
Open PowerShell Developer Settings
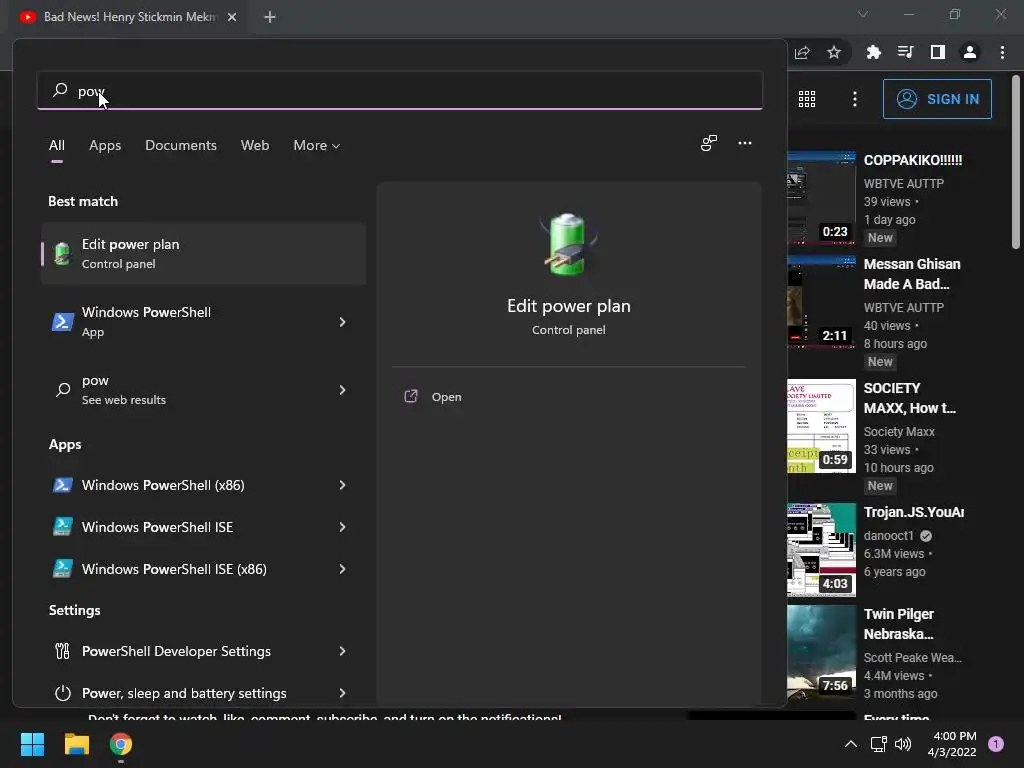tap(203, 651)
